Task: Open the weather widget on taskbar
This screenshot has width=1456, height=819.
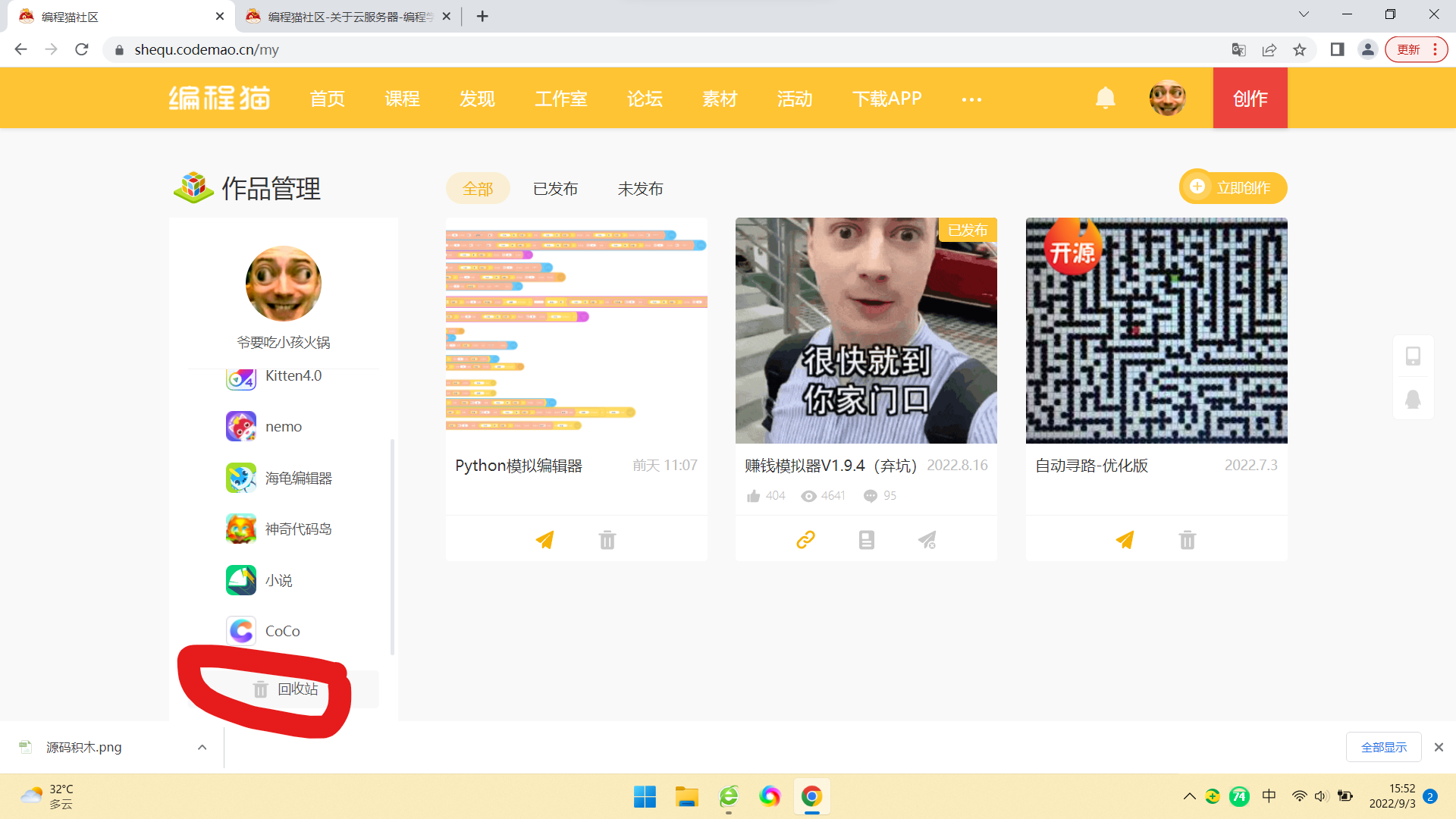Action: [47, 796]
